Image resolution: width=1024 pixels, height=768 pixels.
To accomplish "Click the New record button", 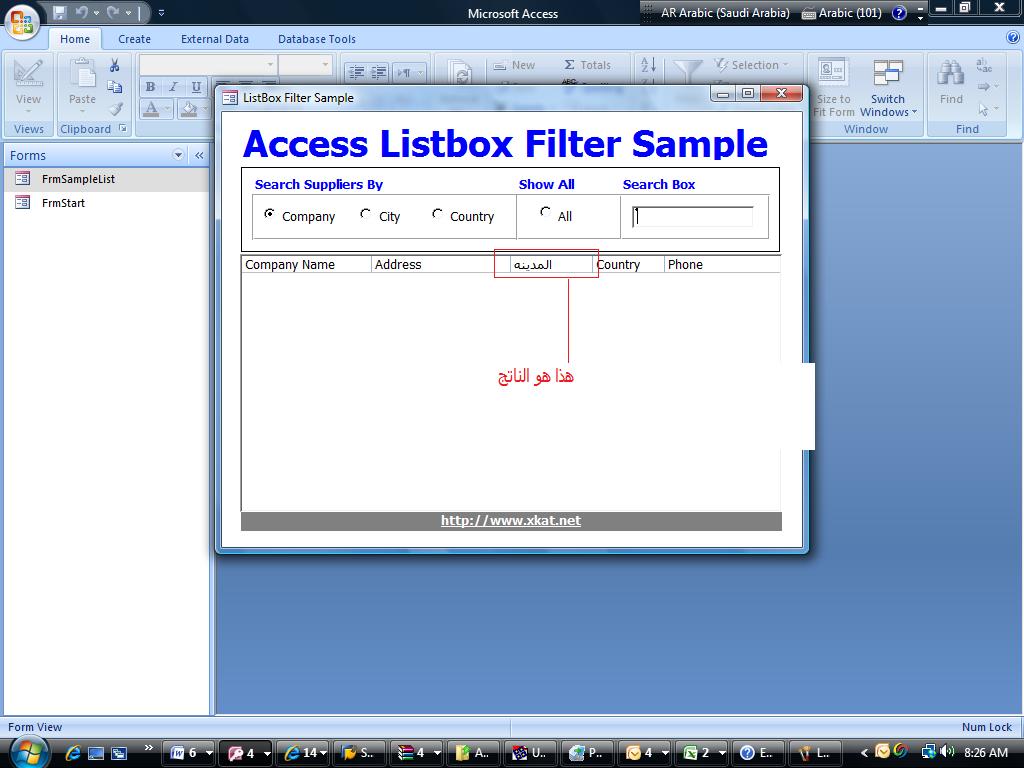I will click(514, 65).
